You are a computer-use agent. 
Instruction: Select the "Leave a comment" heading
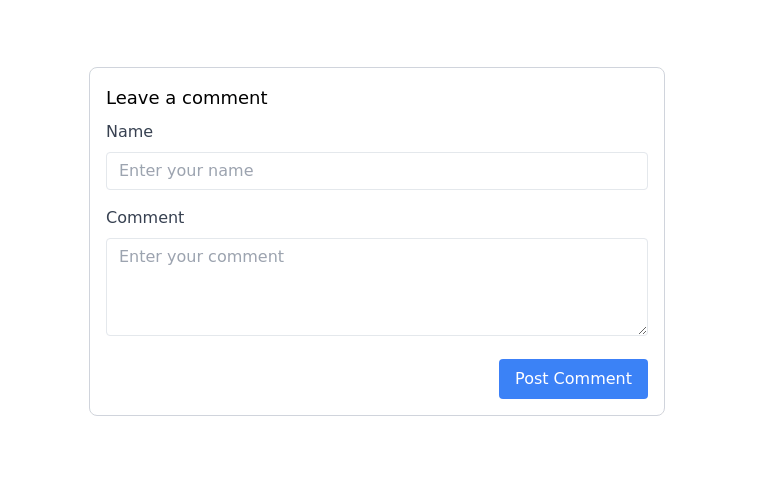point(186,98)
